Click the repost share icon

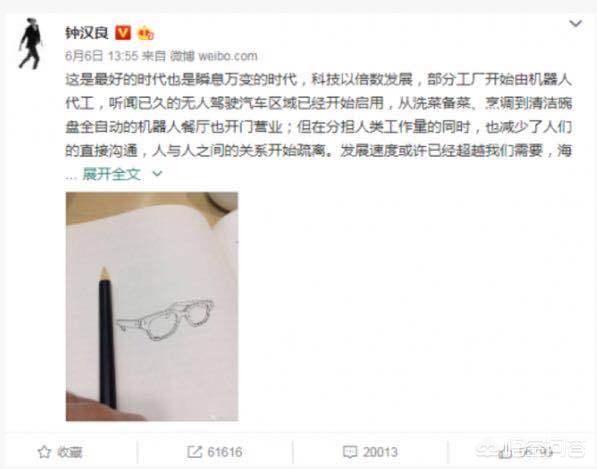[x=194, y=452]
